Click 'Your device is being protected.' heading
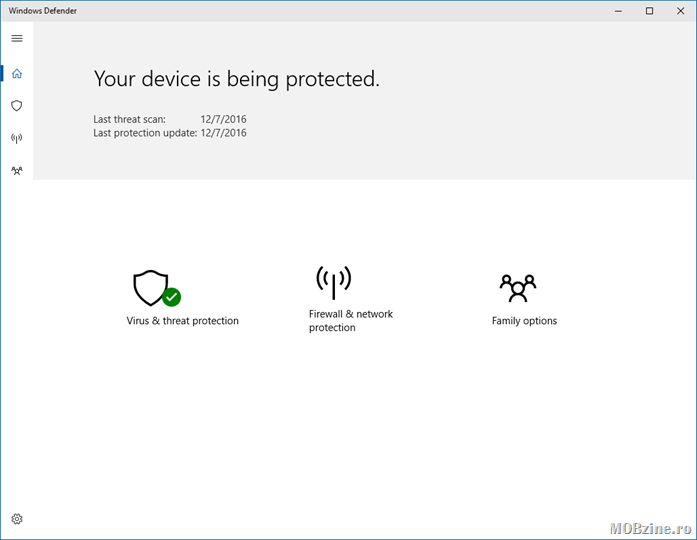 click(236, 79)
